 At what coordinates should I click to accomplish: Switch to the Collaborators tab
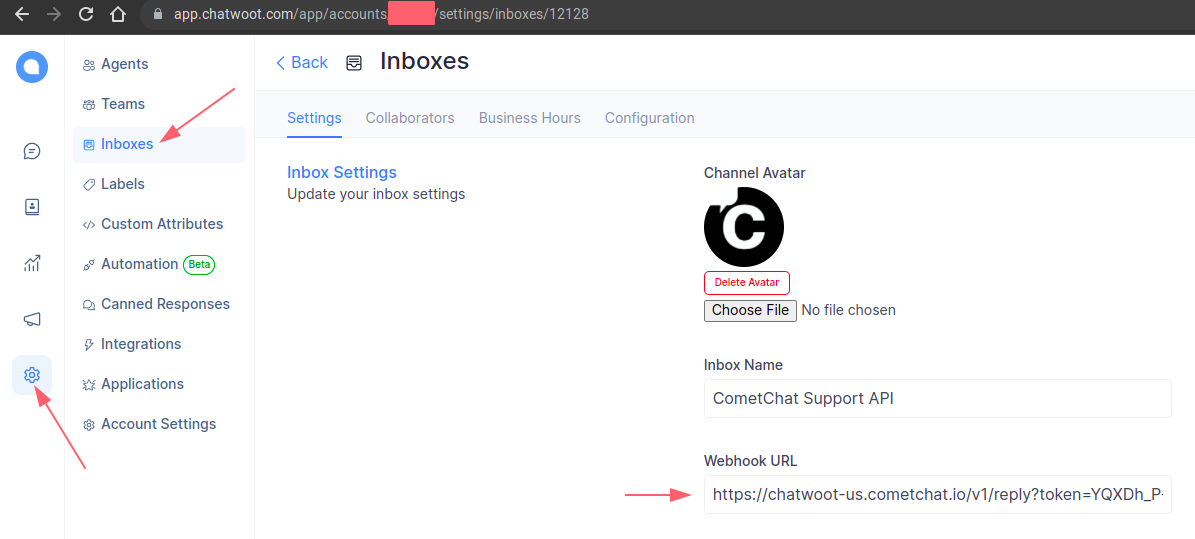click(x=410, y=118)
